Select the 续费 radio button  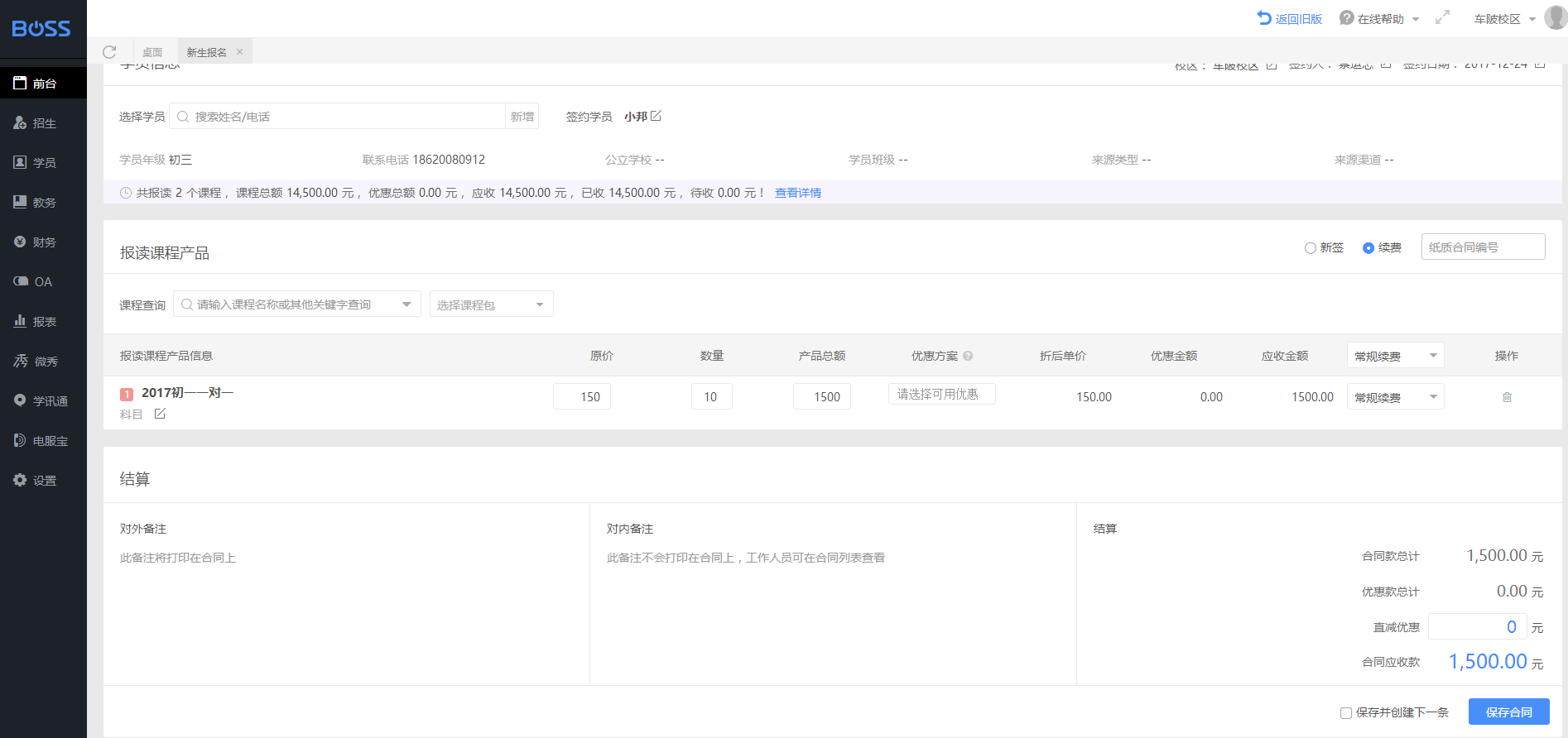(x=1368, y=248)
